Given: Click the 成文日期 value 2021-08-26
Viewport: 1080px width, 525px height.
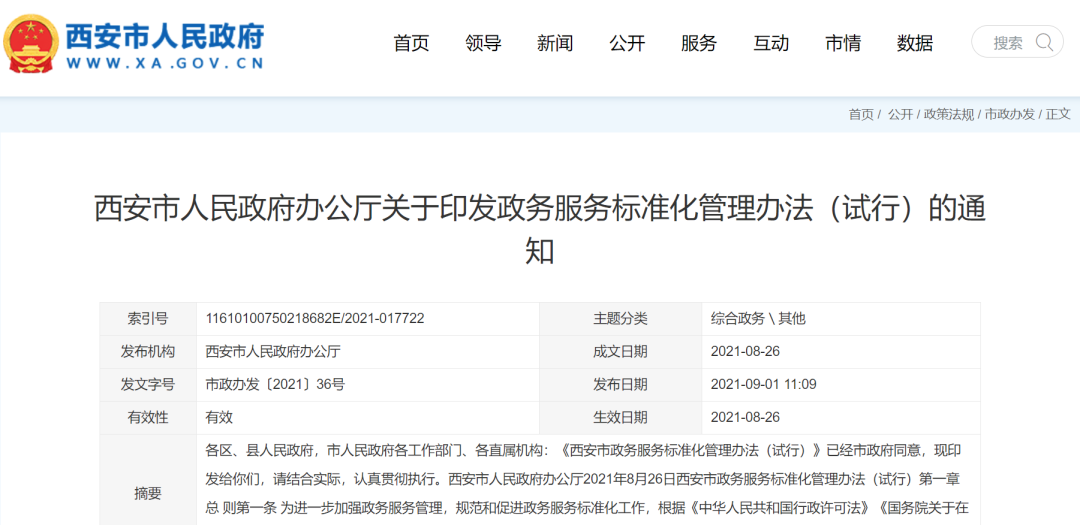Looking at the screenshot, I should pyautogui.click(x=745, y=352).
